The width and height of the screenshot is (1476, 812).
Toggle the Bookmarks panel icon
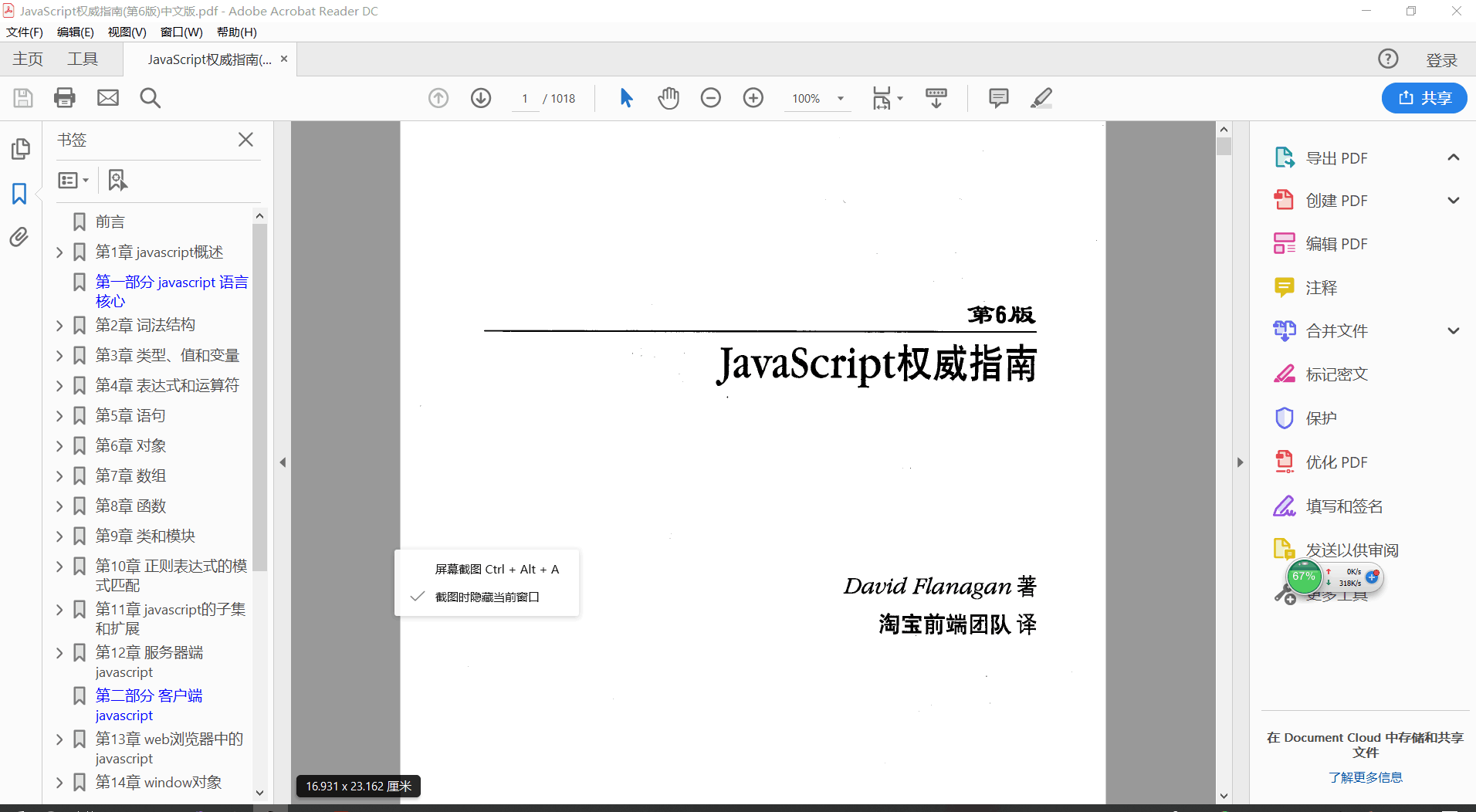point(19,193)
